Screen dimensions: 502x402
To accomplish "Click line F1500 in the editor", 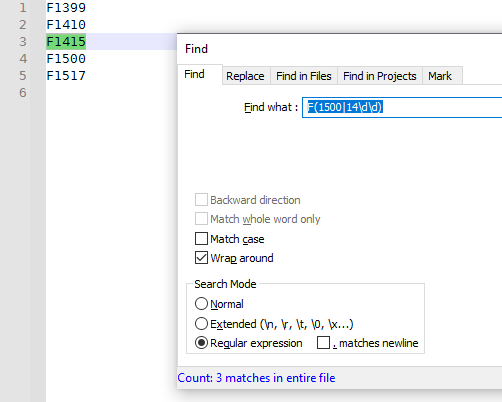I will click(x=66, y=59).
